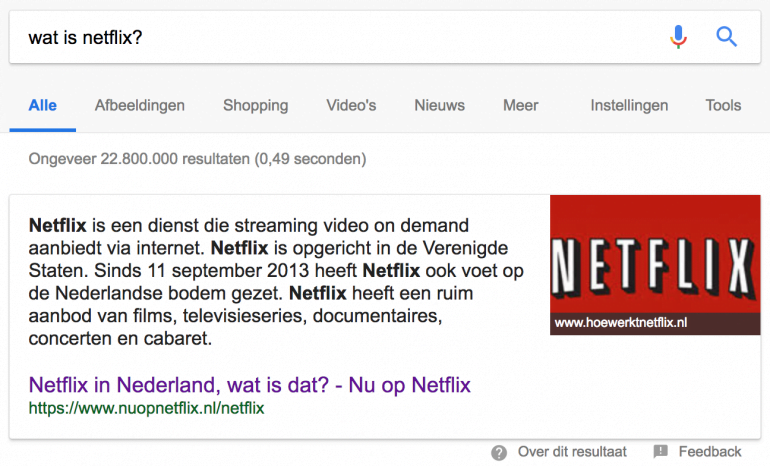Click the Feedback speech bubble icon
Image resolution: width=770 pixels, height=466 pixels.
point(660,453)
